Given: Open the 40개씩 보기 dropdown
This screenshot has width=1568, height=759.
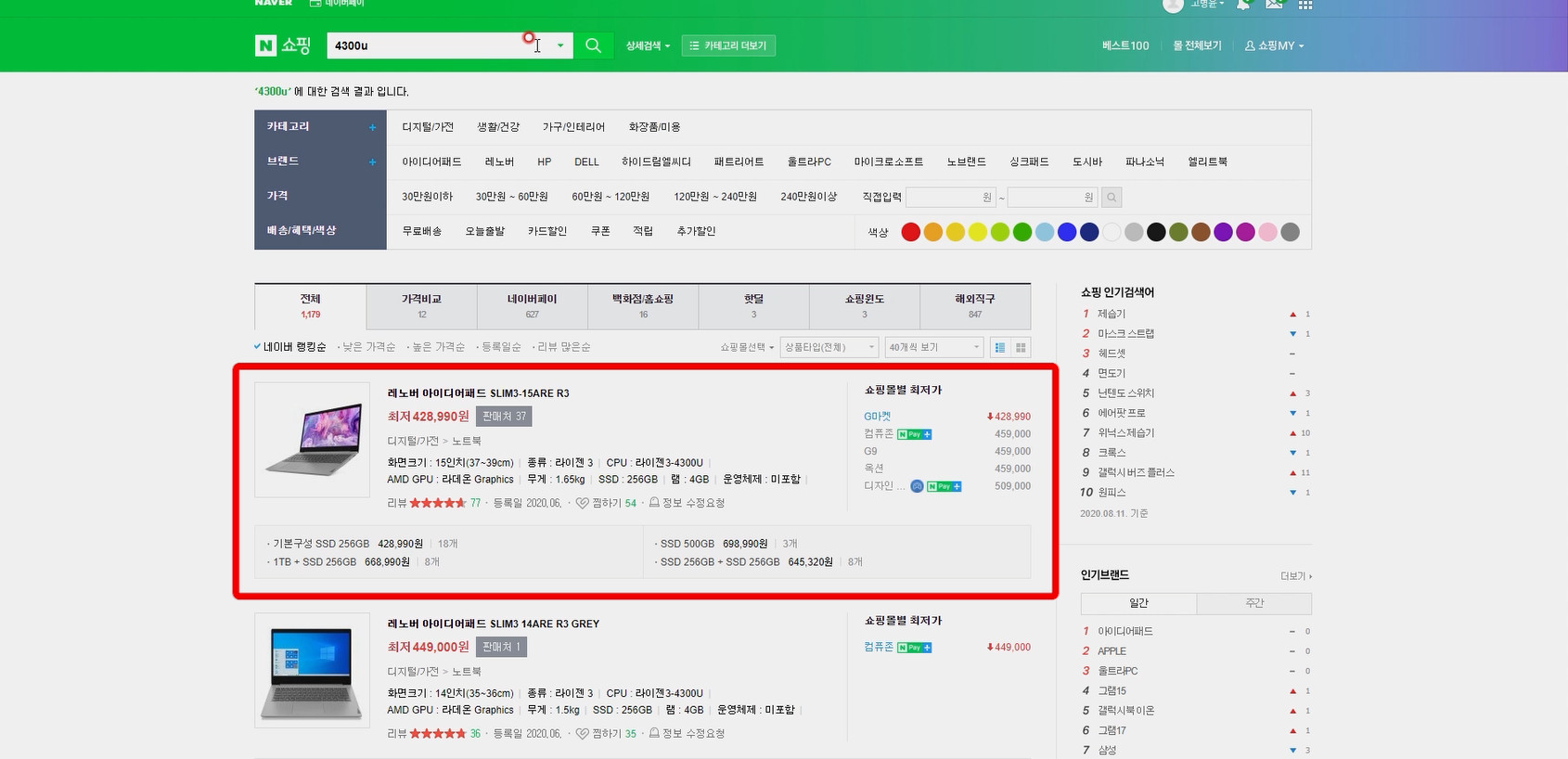Looking at the screenshot, I should (x=933, y=347).
